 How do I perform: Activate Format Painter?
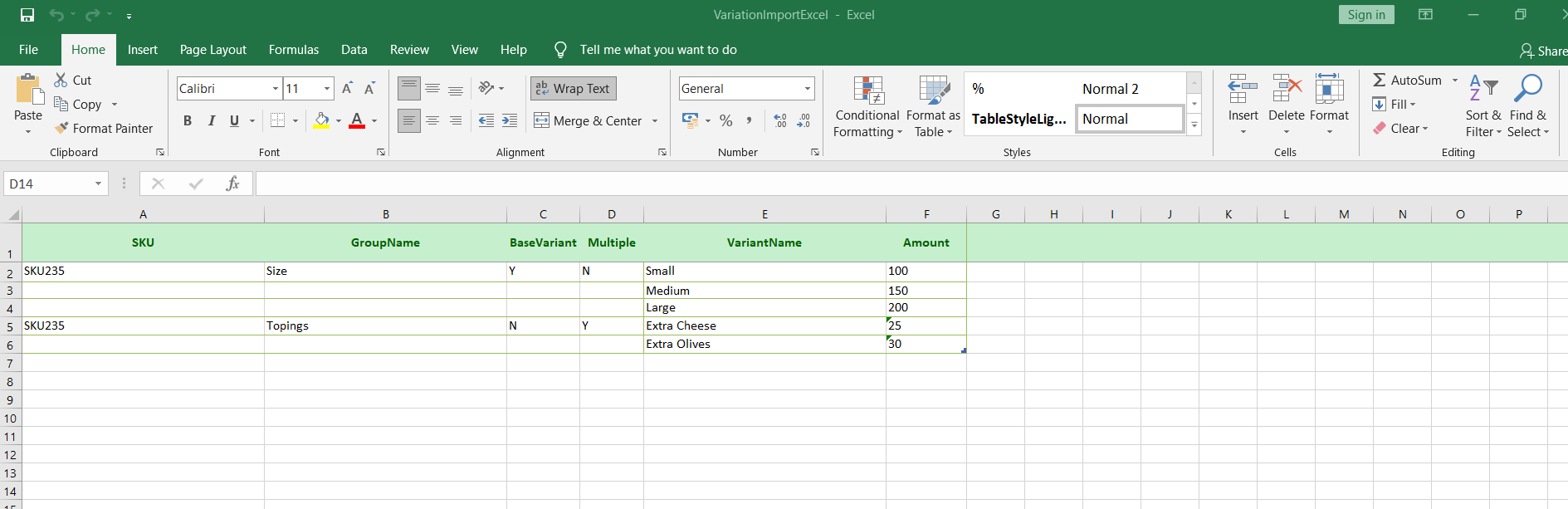pyautogui.click(x=104, y=129)
